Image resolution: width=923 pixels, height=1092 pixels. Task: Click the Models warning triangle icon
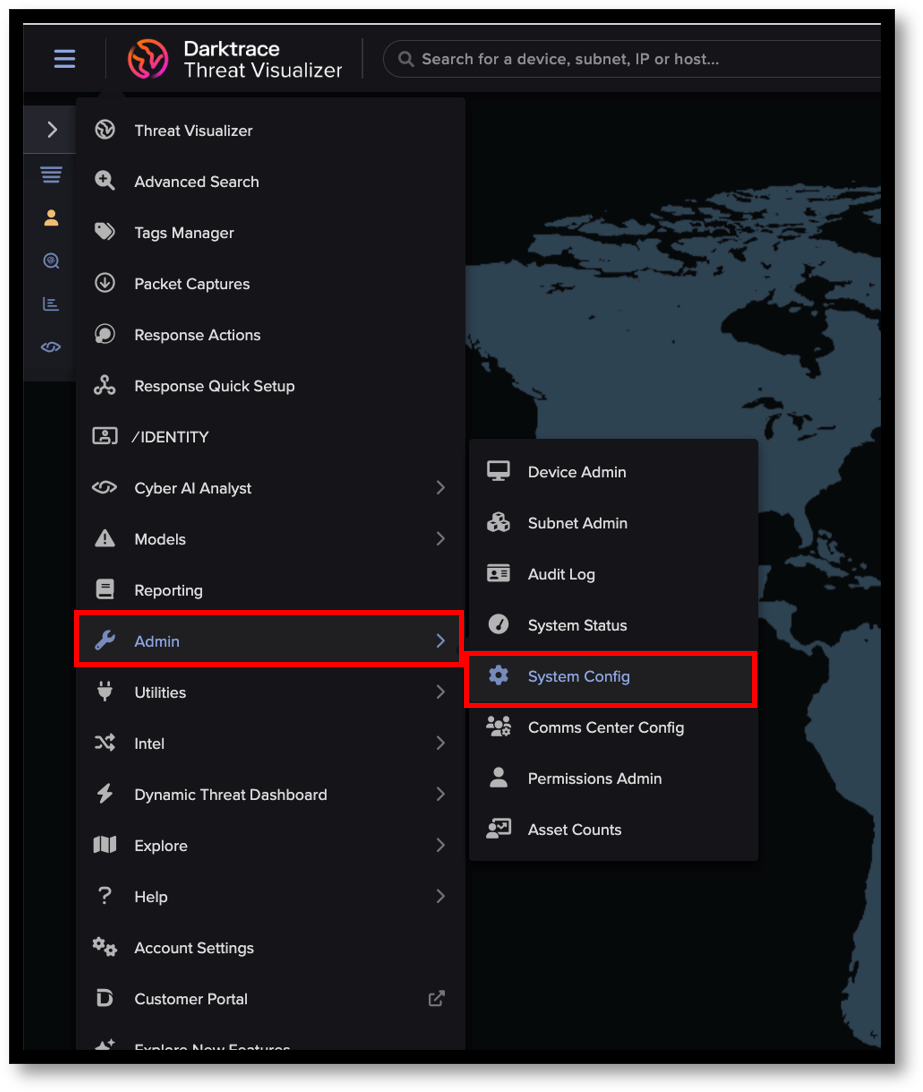point(104,538)
